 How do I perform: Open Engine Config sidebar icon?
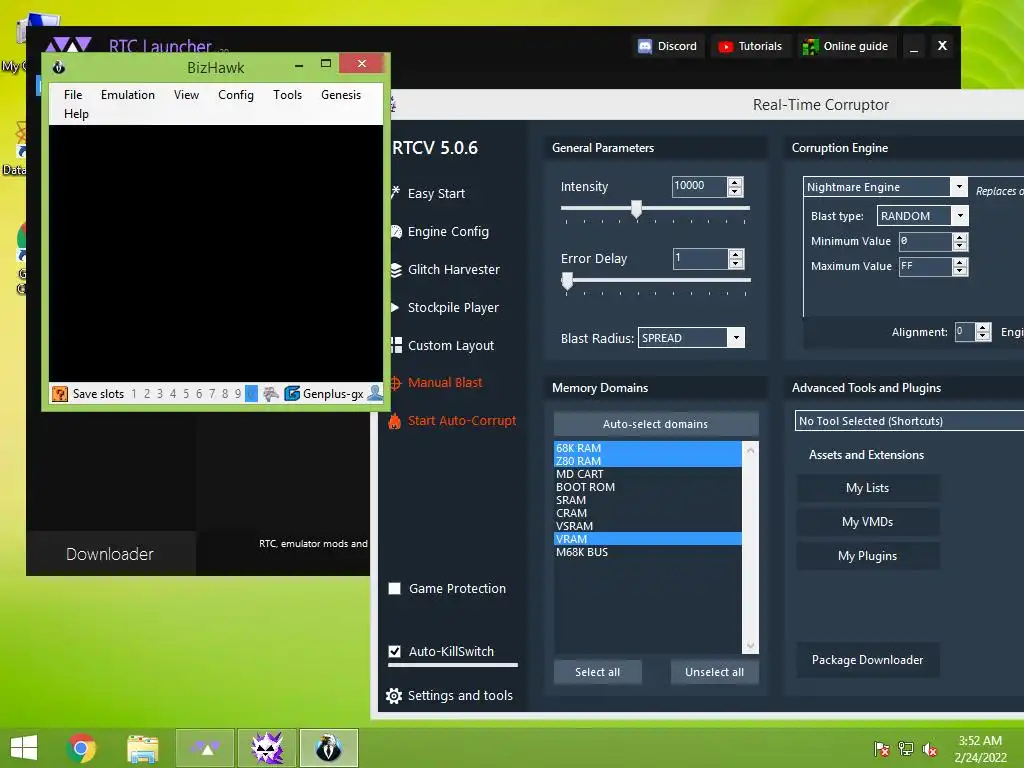[x=396, y=231]
